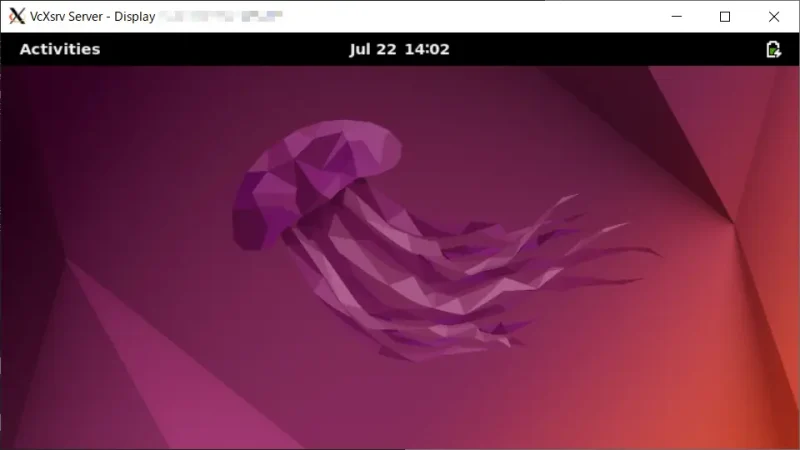Click the VcXsrv X logo icon
The width and height of the screenshot is (800, 450).
[17, 16]
